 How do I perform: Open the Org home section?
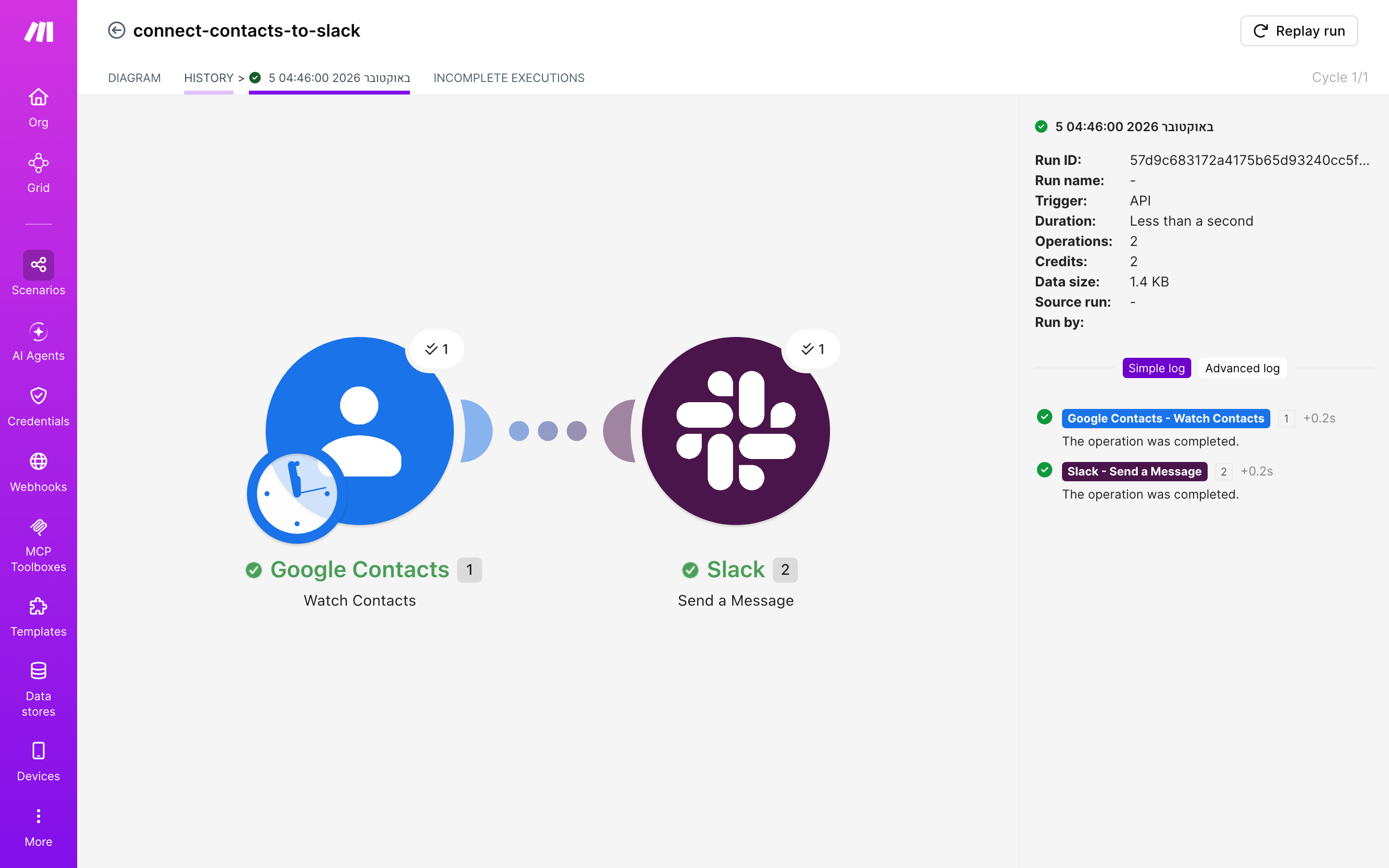[39, 108]
